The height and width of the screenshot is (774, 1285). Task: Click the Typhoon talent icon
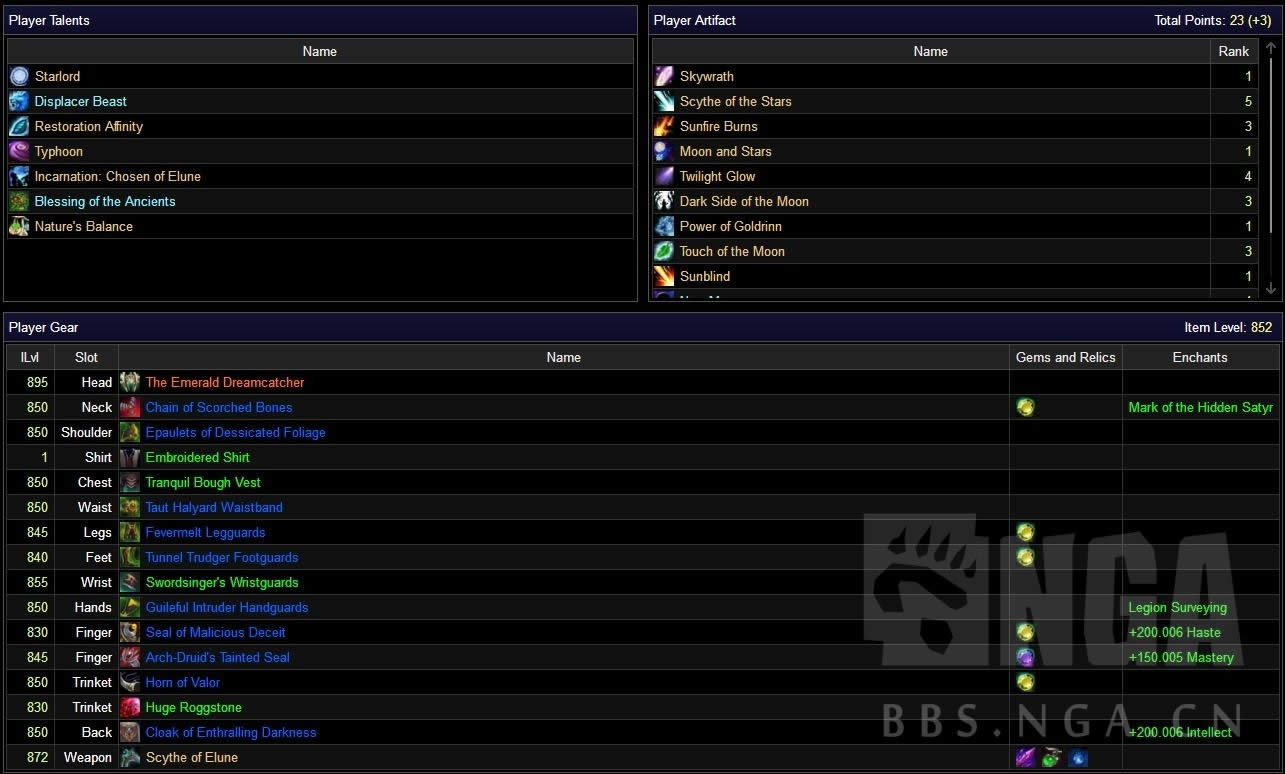tap(19, 151)
